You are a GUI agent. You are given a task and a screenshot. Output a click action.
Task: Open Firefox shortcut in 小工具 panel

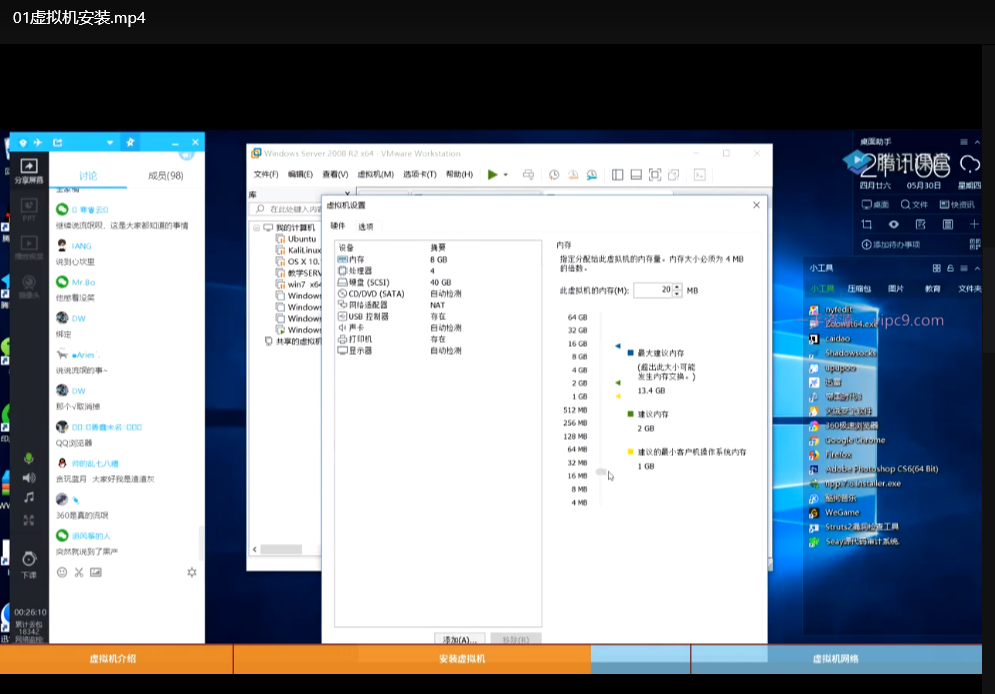[x=830, y=455]
